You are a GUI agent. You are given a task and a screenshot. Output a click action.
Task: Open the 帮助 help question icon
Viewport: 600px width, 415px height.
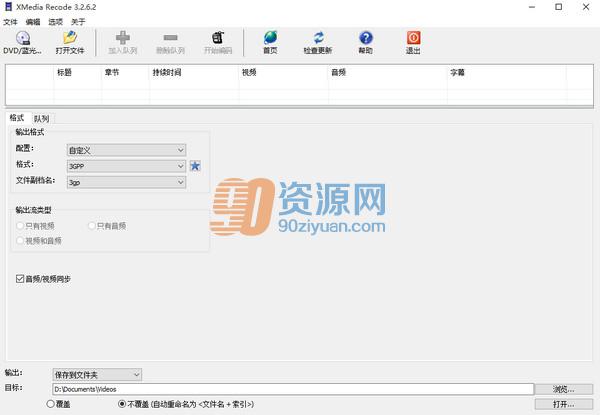[x=366, y=37]
